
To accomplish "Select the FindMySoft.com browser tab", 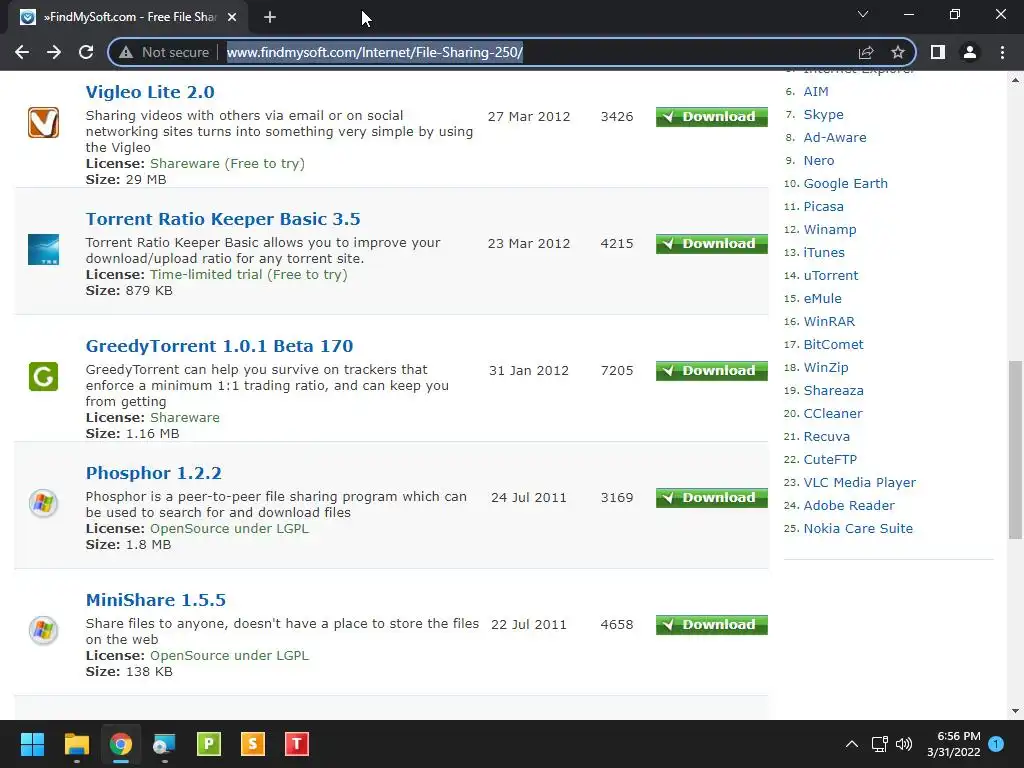I will point(128,17).
